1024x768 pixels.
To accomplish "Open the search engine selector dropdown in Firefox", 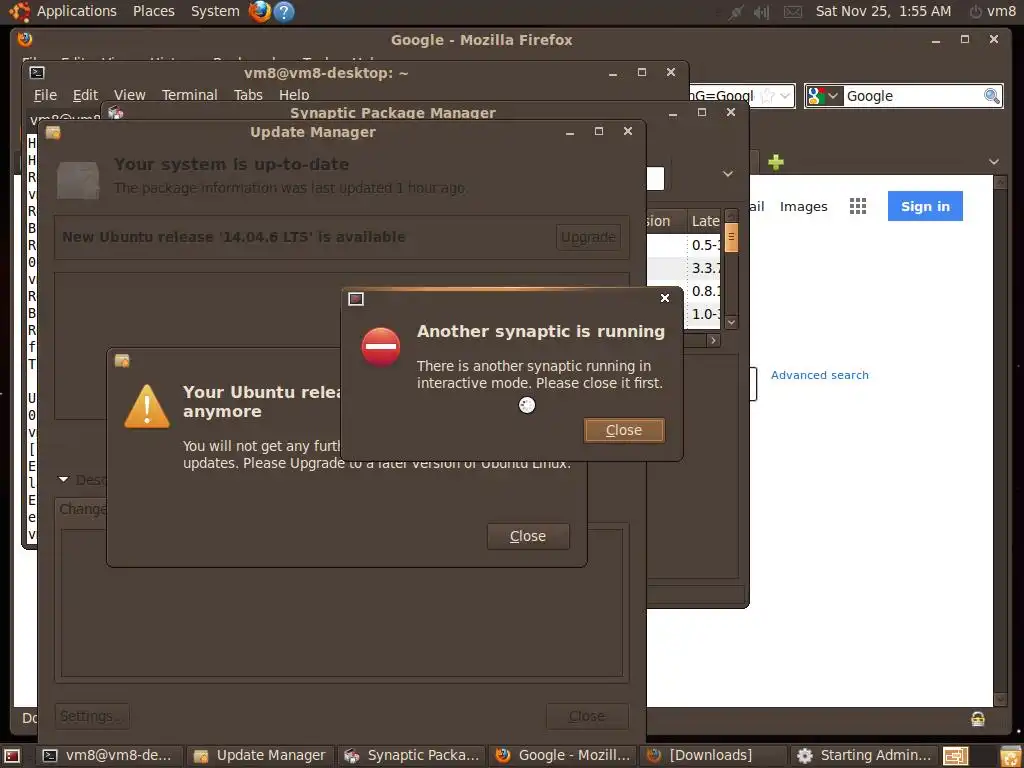I will (824, 96).
